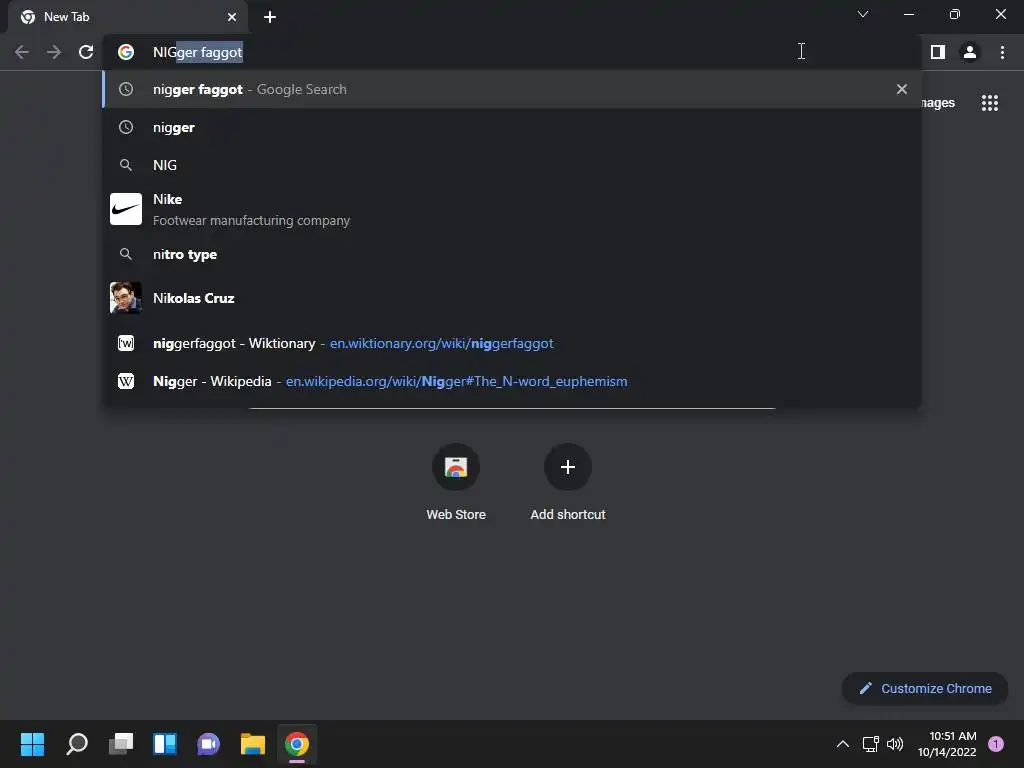Choose the Nike footwear company suggestion
This screenshot has height=768, width=1024.
click(512, 210)
